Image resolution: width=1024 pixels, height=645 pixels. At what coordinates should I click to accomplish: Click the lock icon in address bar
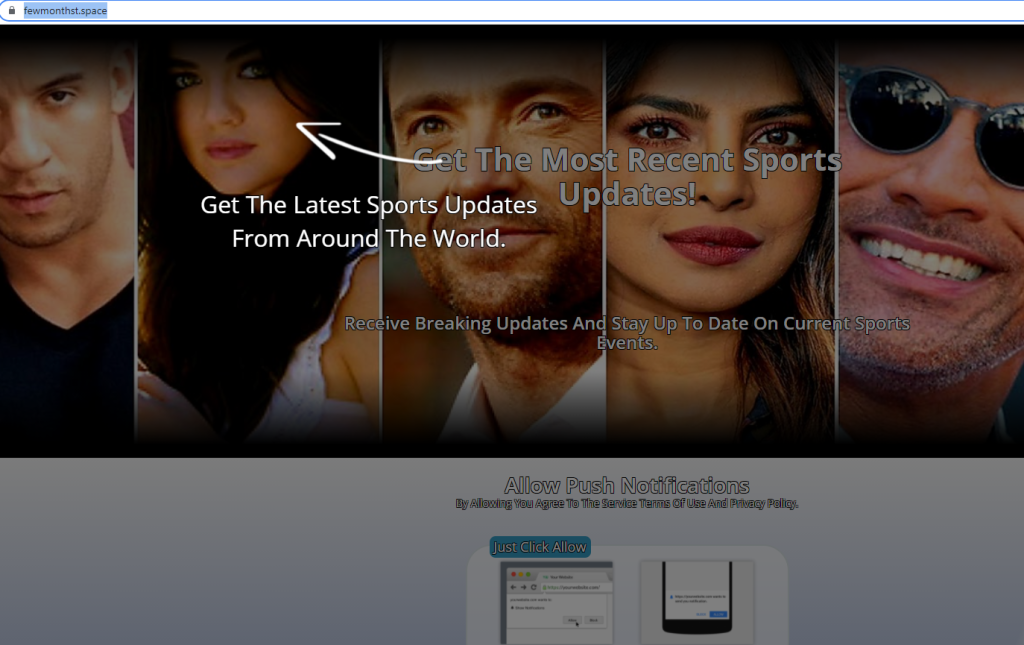[12, 10]
